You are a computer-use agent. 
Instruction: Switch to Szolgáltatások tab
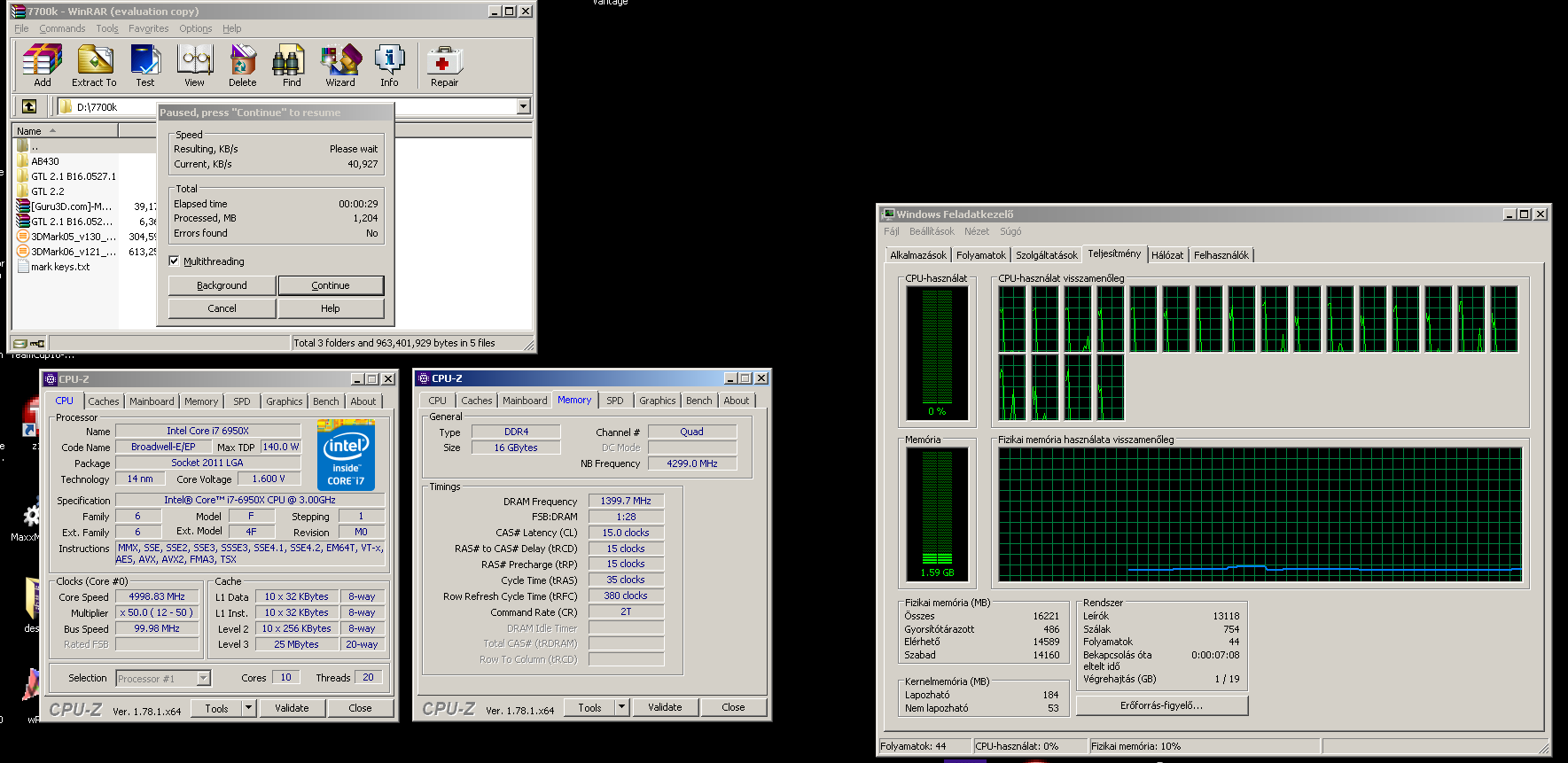click(x=1047, y=255)
